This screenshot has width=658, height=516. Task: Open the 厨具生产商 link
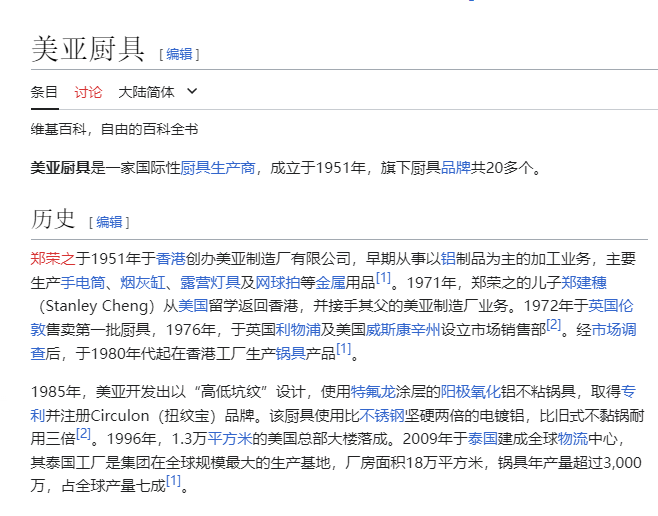[x=218, y=168]
